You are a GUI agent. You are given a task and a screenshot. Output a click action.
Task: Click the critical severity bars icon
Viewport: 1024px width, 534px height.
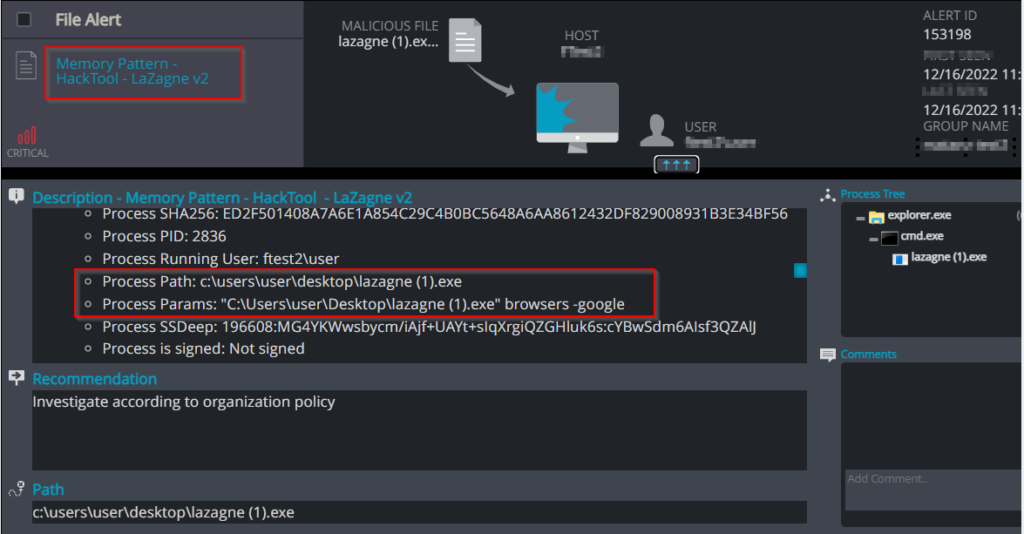27,135
